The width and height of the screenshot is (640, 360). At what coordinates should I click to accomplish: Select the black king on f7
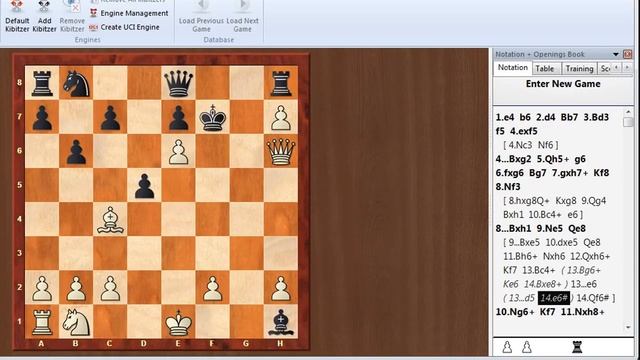point(212,117)
